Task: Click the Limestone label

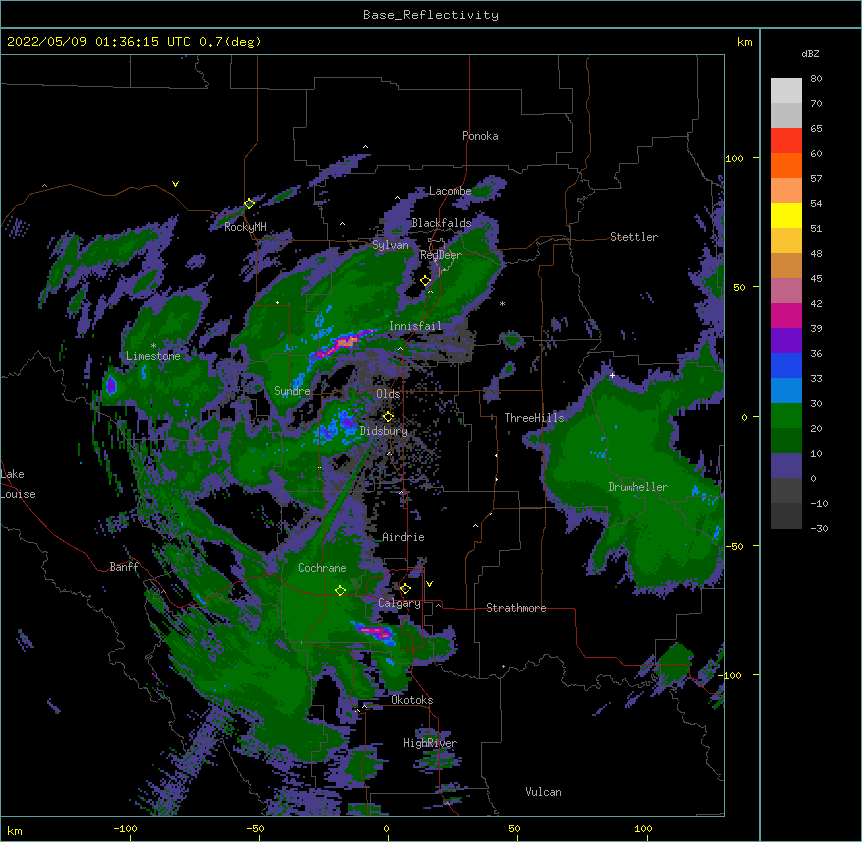Action: coord(153,356)
